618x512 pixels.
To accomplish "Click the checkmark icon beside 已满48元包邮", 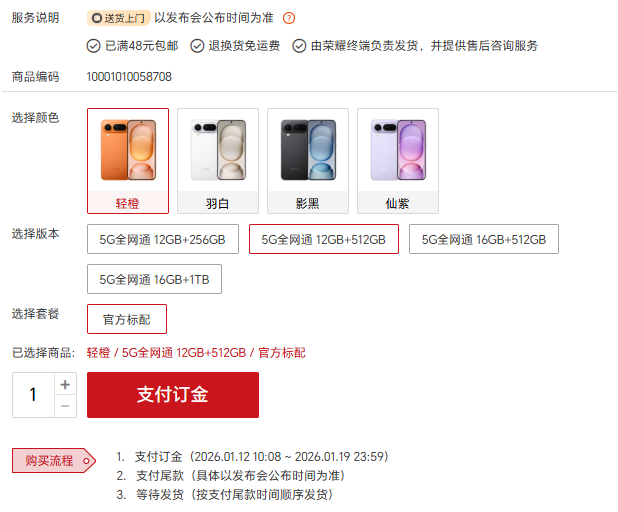I will pos(93,46).
